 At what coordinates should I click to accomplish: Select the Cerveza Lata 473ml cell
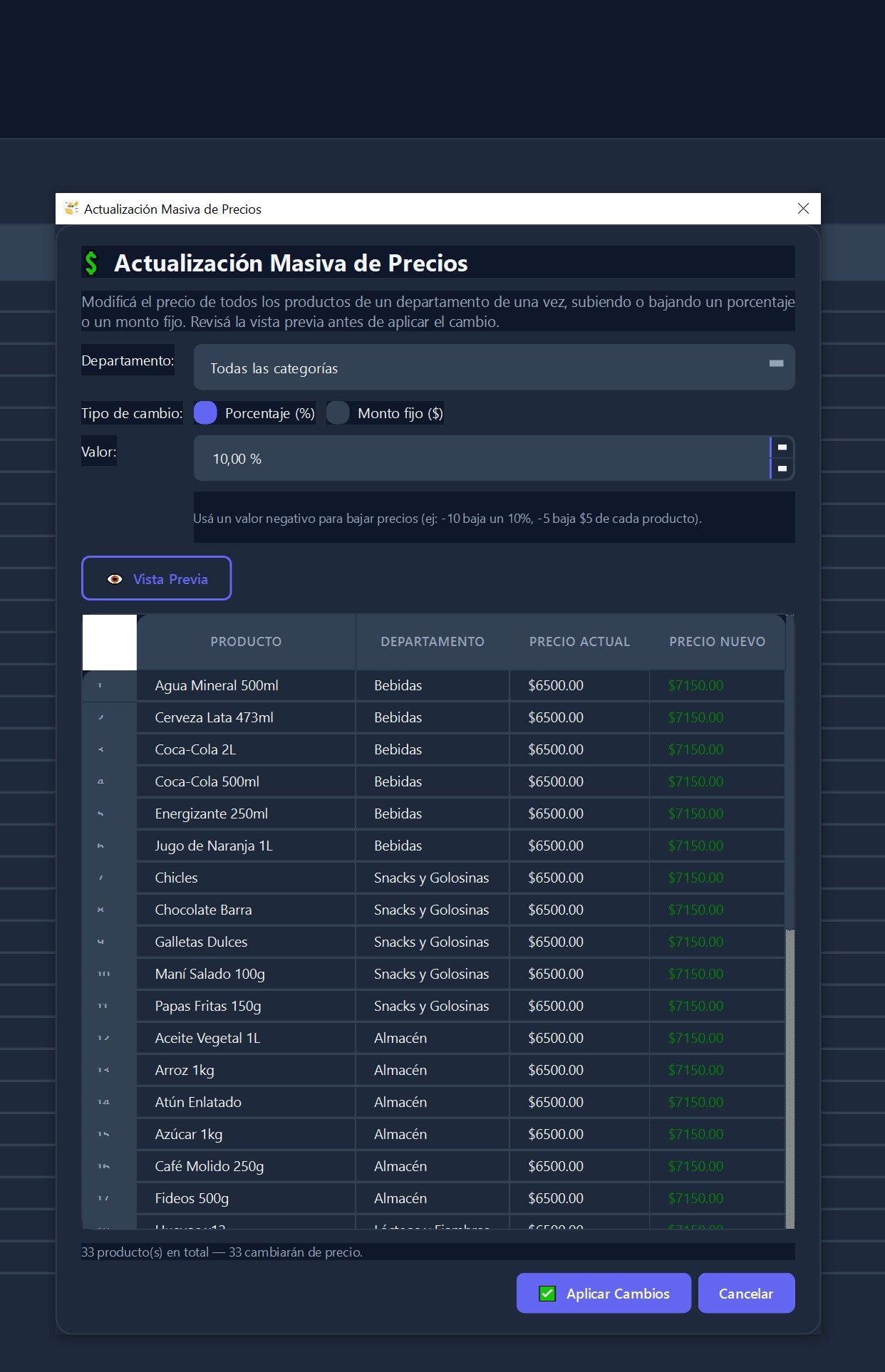click(x=246, y=717)
